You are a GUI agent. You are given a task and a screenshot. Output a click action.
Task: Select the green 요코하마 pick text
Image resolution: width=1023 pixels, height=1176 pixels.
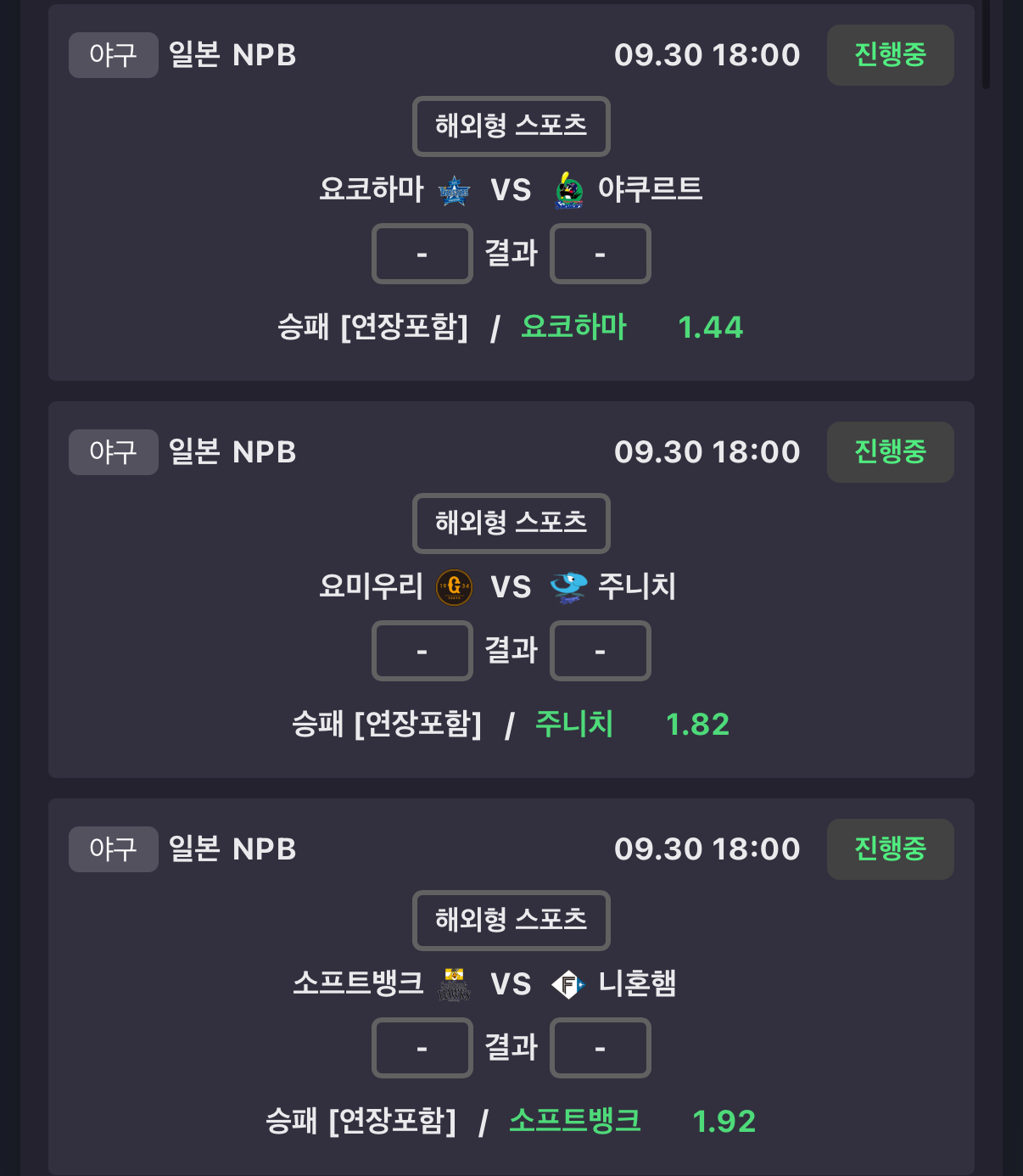coord(573,328)
